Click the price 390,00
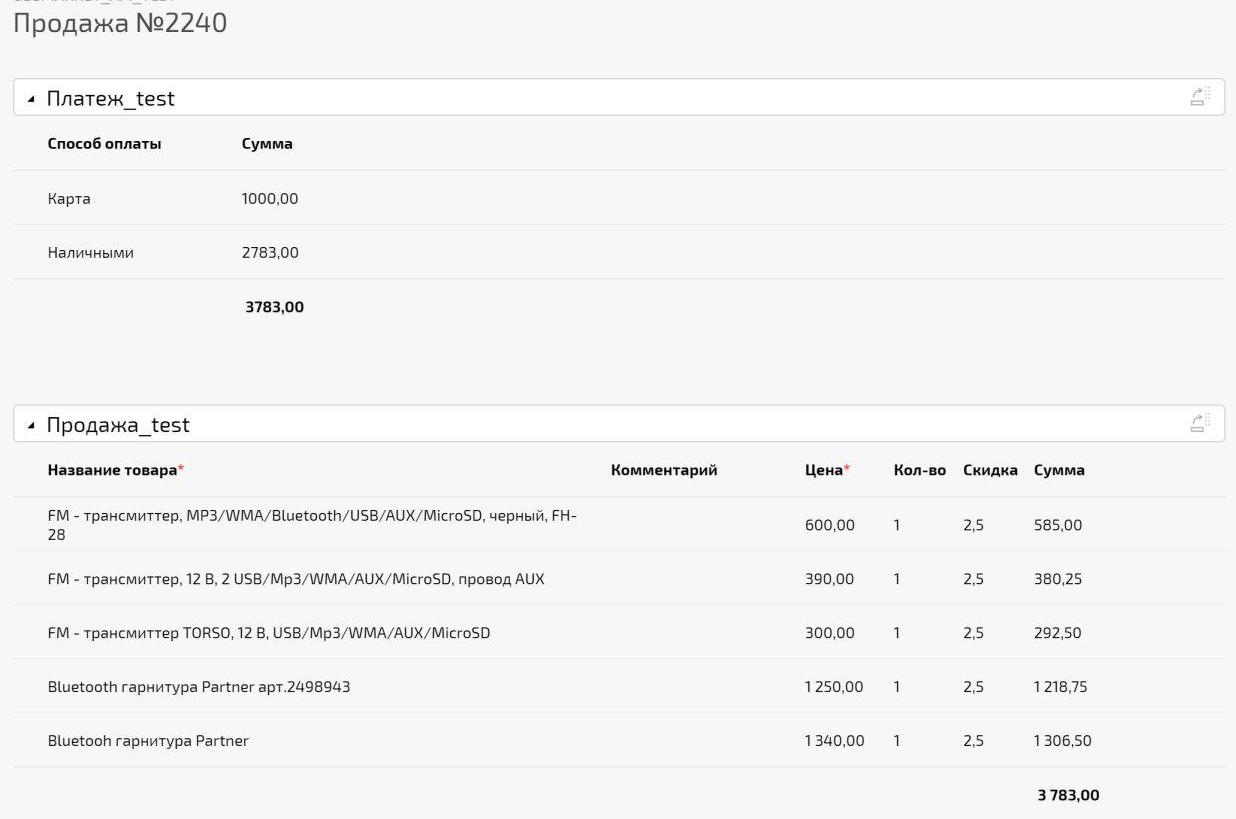 tap(830, 579)
